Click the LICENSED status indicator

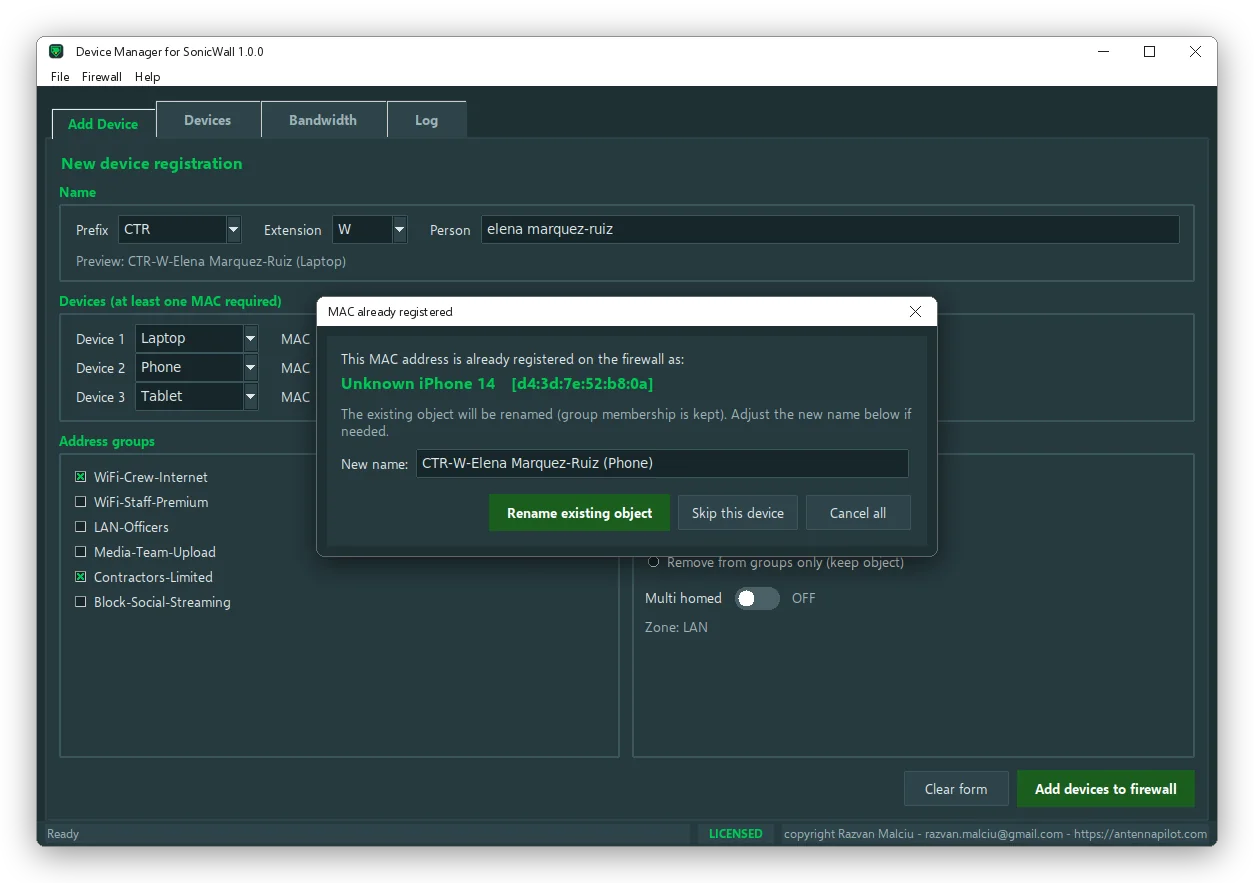pos(736,834)
